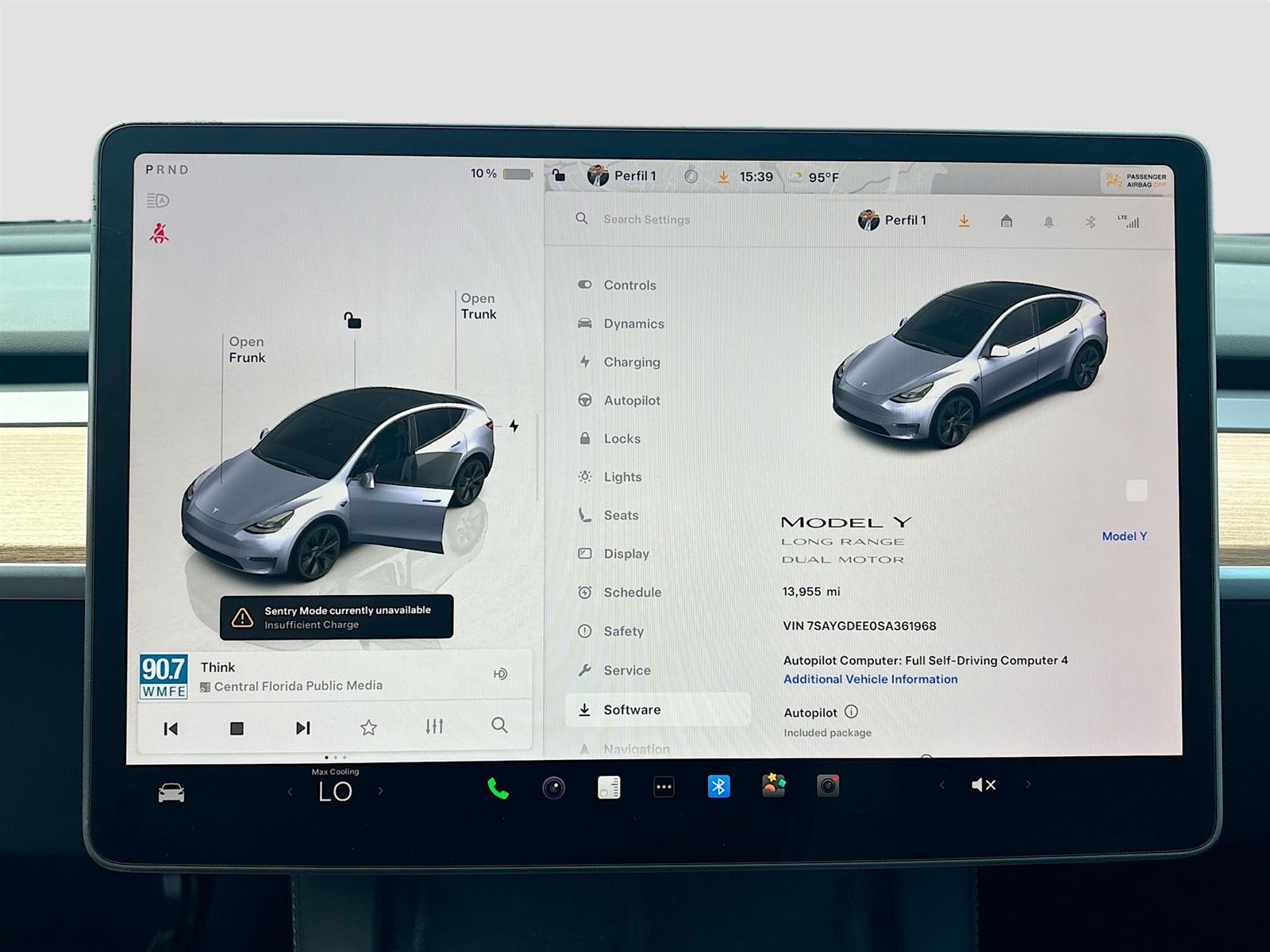
Task: Open the Seats settings menu
Action: (x=608, y=516)
